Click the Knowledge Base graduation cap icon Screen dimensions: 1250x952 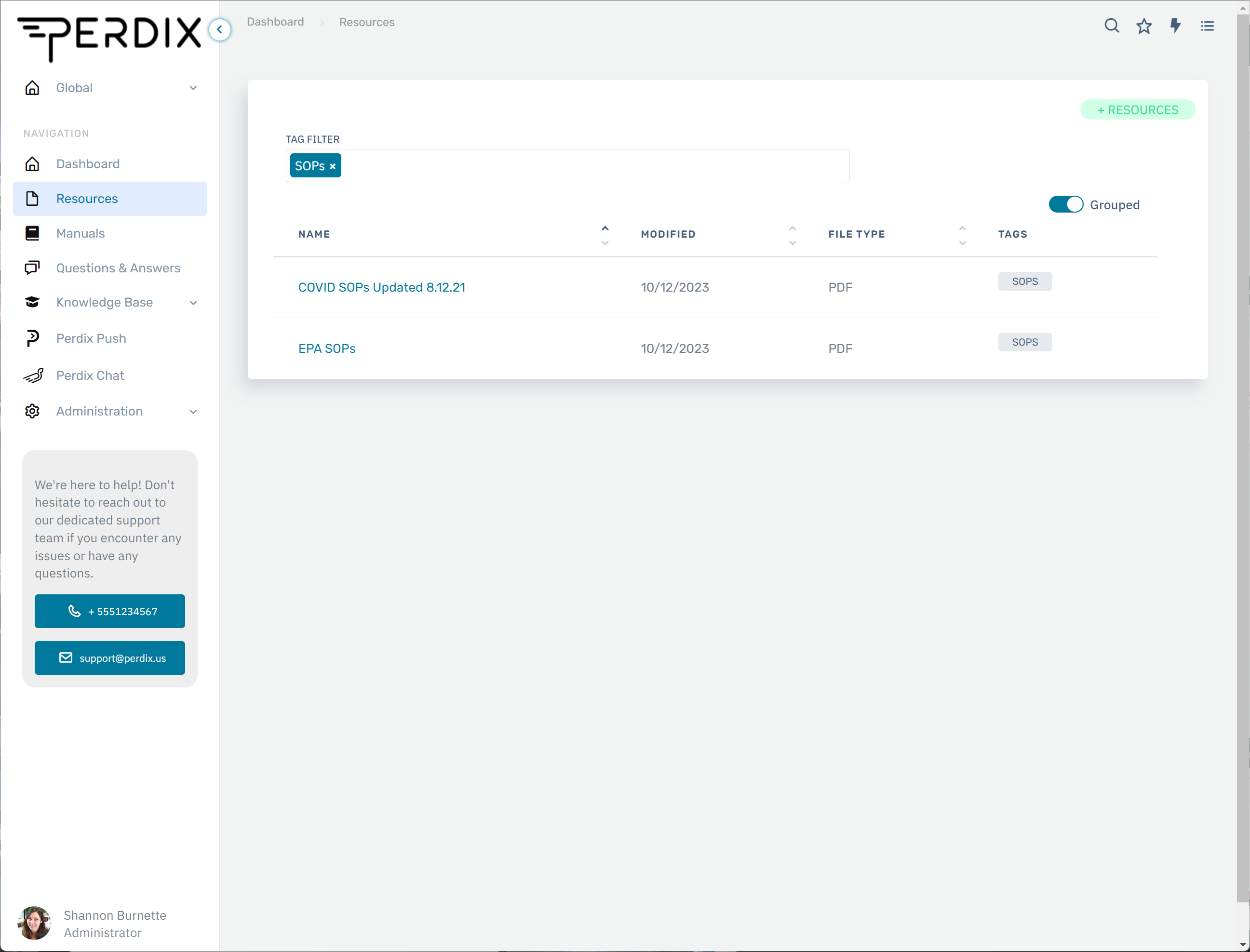pos(32,302)
